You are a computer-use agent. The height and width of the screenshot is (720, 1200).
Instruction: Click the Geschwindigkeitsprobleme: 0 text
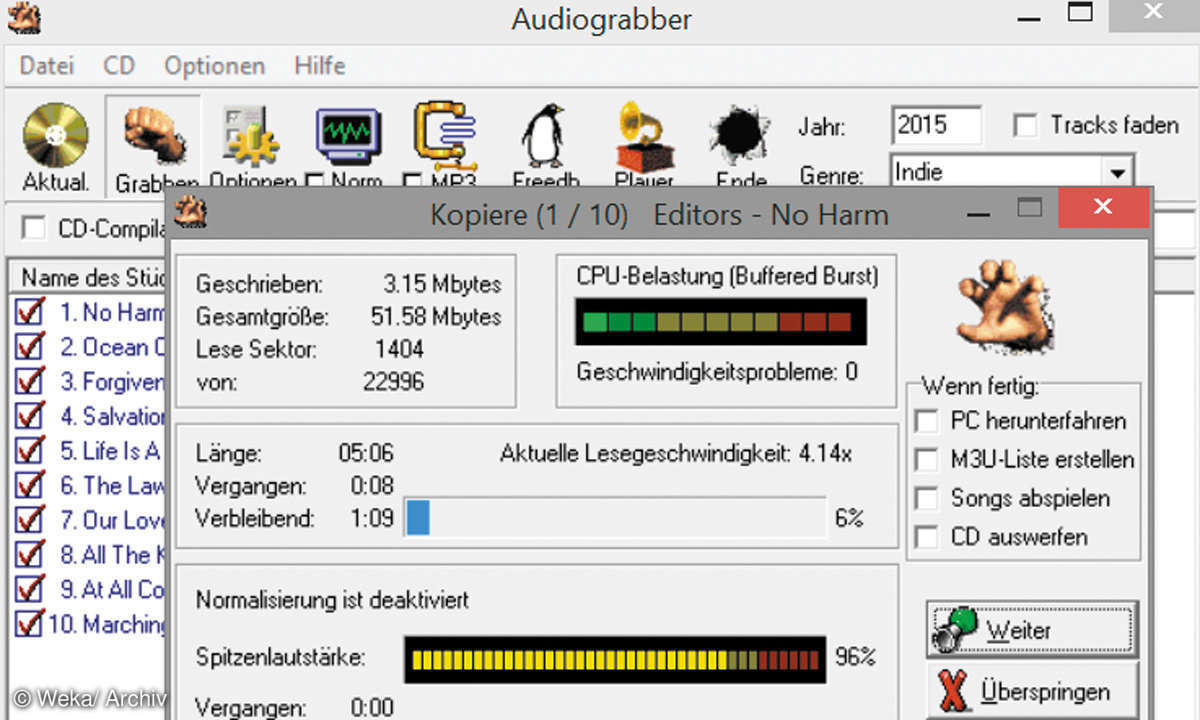717,372
